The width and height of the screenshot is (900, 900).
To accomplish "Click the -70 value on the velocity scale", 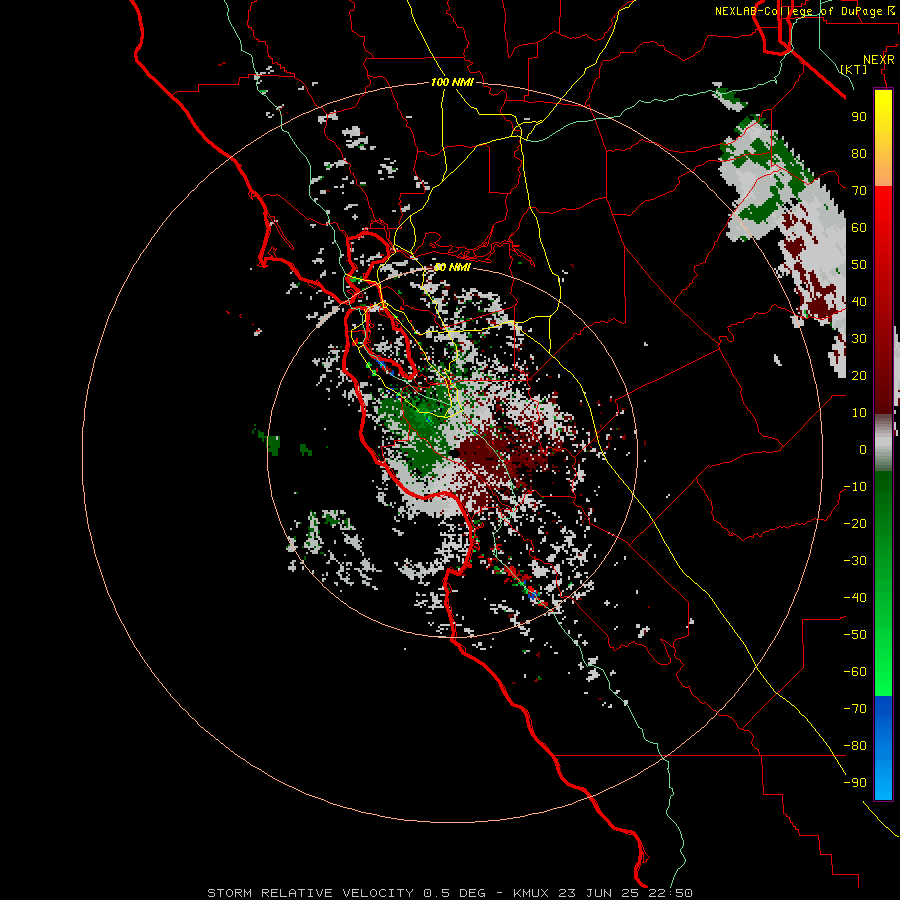I will (855, 709).
